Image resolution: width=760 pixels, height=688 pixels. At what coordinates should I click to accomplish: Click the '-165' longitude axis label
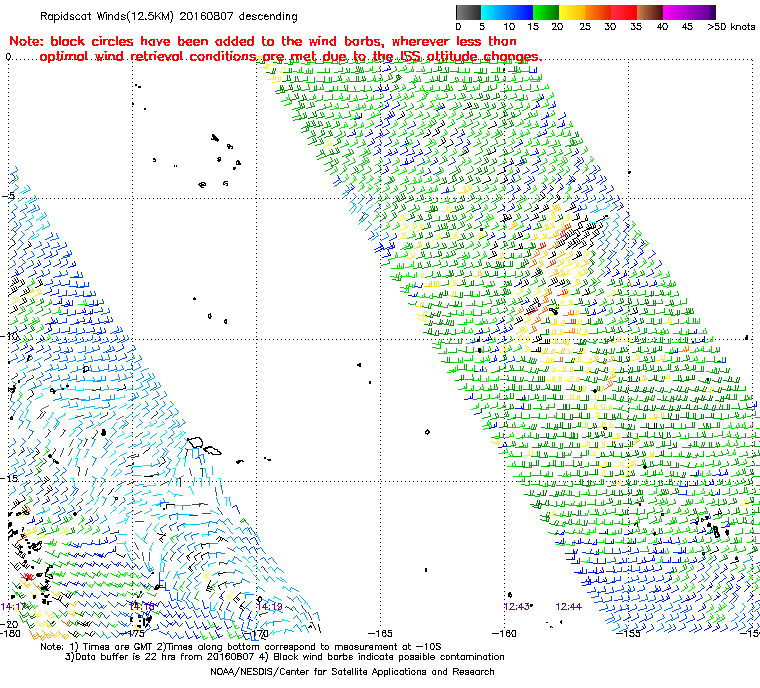tap(380, 633)
